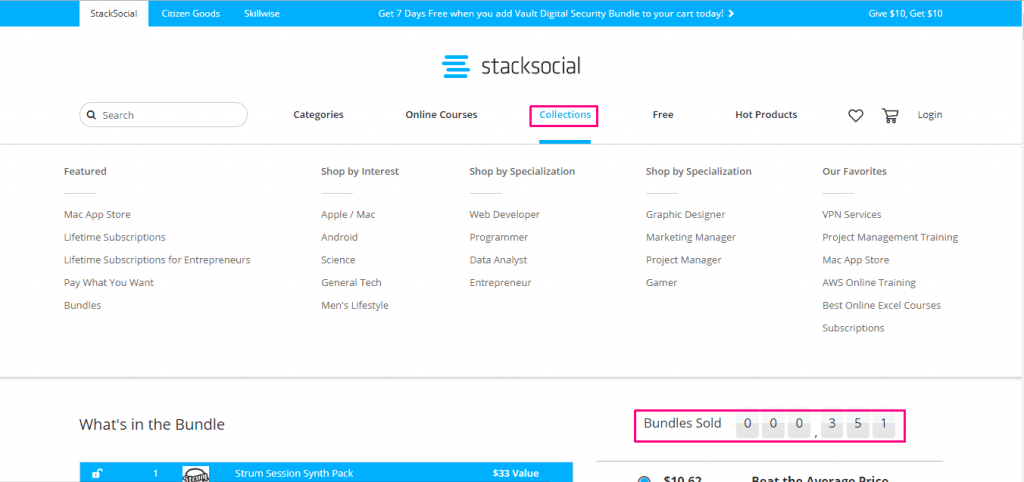Collapse the Collections mega menu
1024x482 pixels.
coord(565,115)
